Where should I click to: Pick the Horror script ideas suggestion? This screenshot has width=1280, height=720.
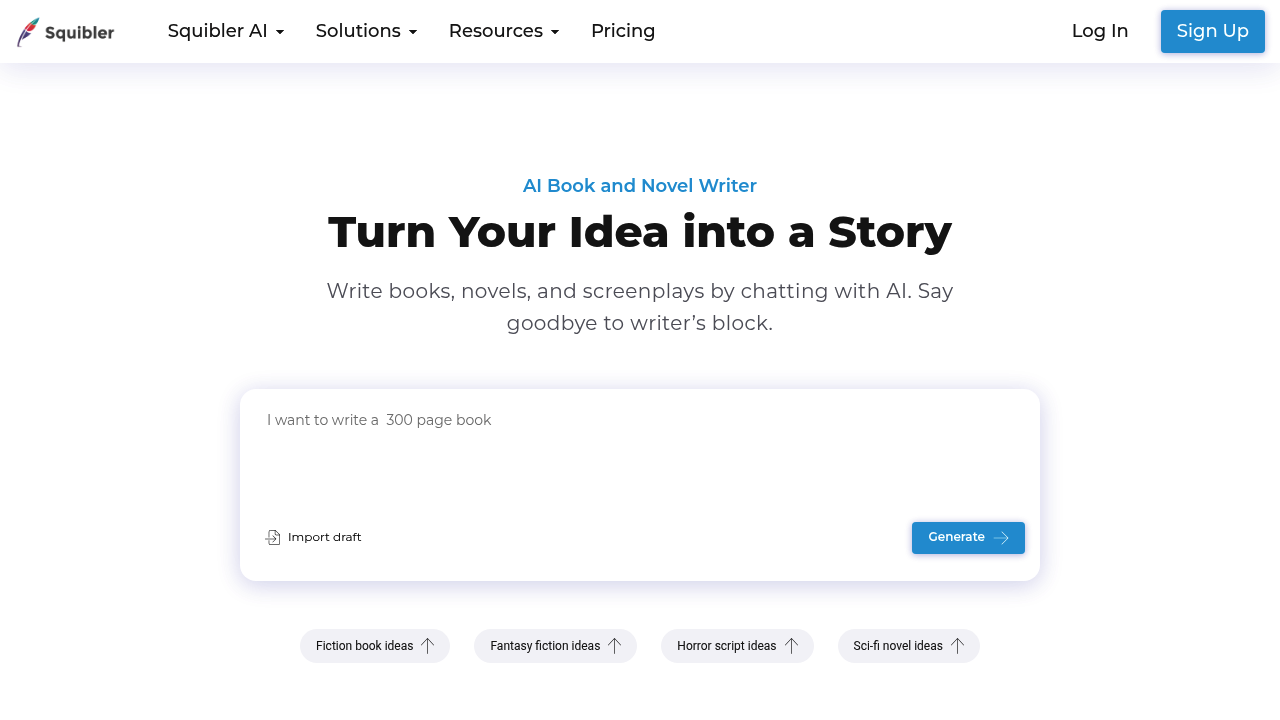726,646
